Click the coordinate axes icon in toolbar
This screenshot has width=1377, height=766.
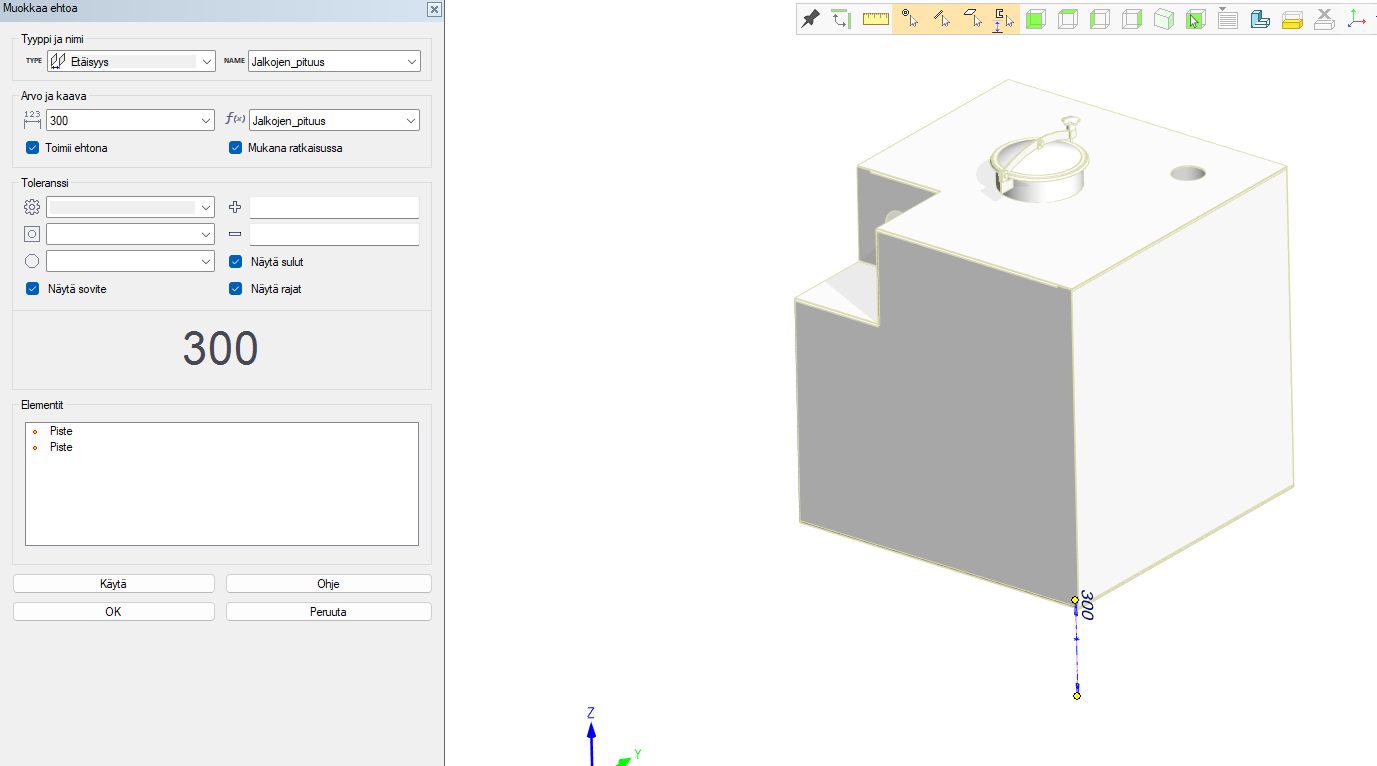pos(1356,19)
